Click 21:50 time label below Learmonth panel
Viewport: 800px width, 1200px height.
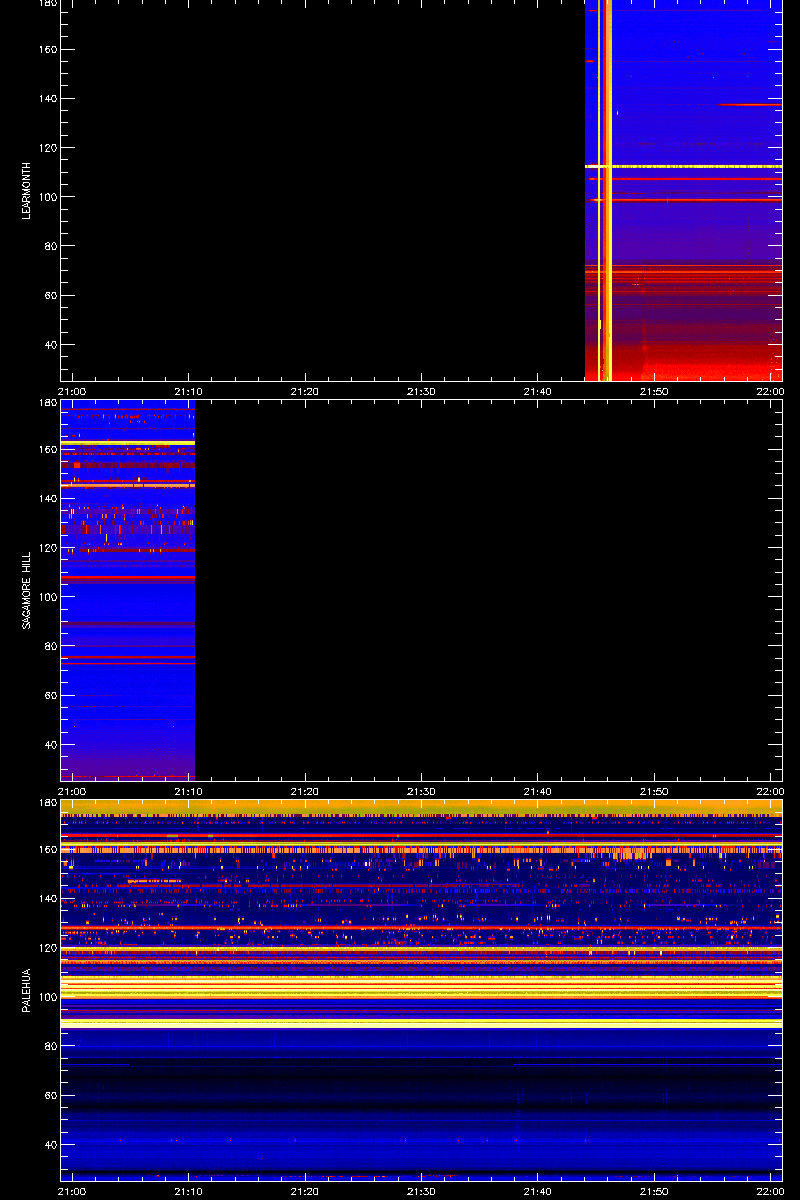point(653,391)
